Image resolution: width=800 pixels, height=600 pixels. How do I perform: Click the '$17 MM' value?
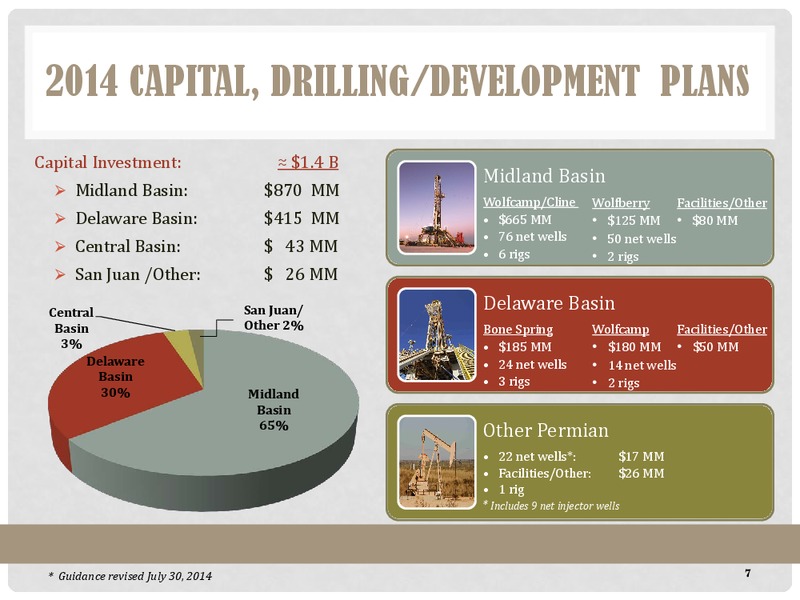click(641, 457)
